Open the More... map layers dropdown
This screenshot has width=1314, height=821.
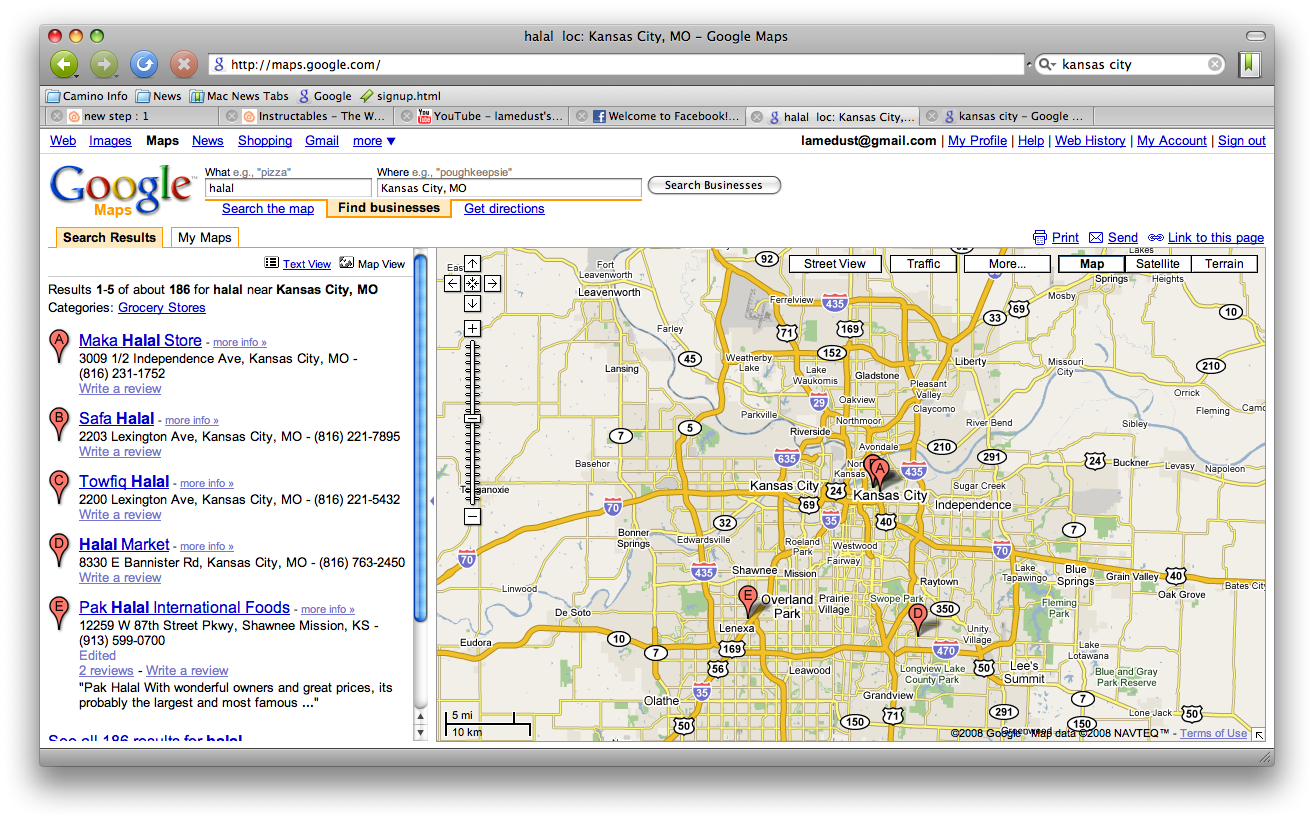tap(1007, 264)
